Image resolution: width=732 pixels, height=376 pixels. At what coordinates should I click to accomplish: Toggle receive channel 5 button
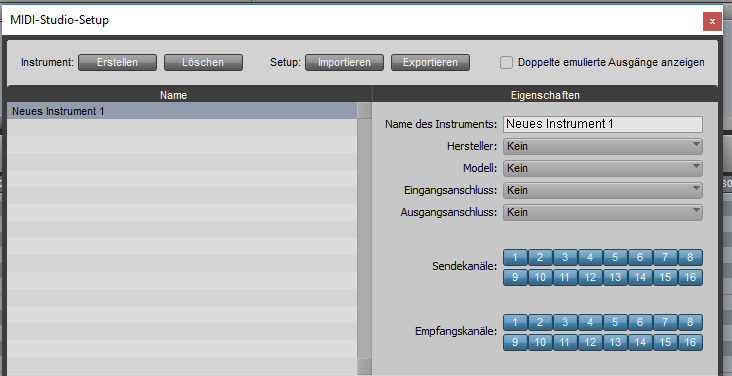[615, 322]
